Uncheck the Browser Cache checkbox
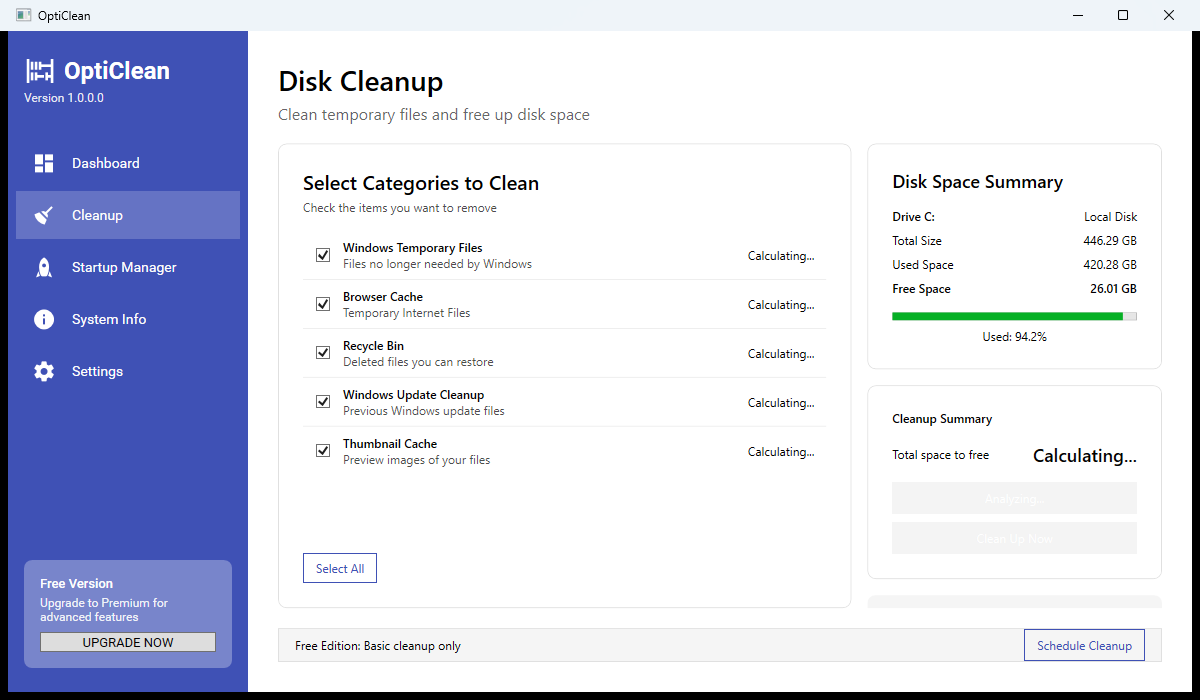 point(323,304)
